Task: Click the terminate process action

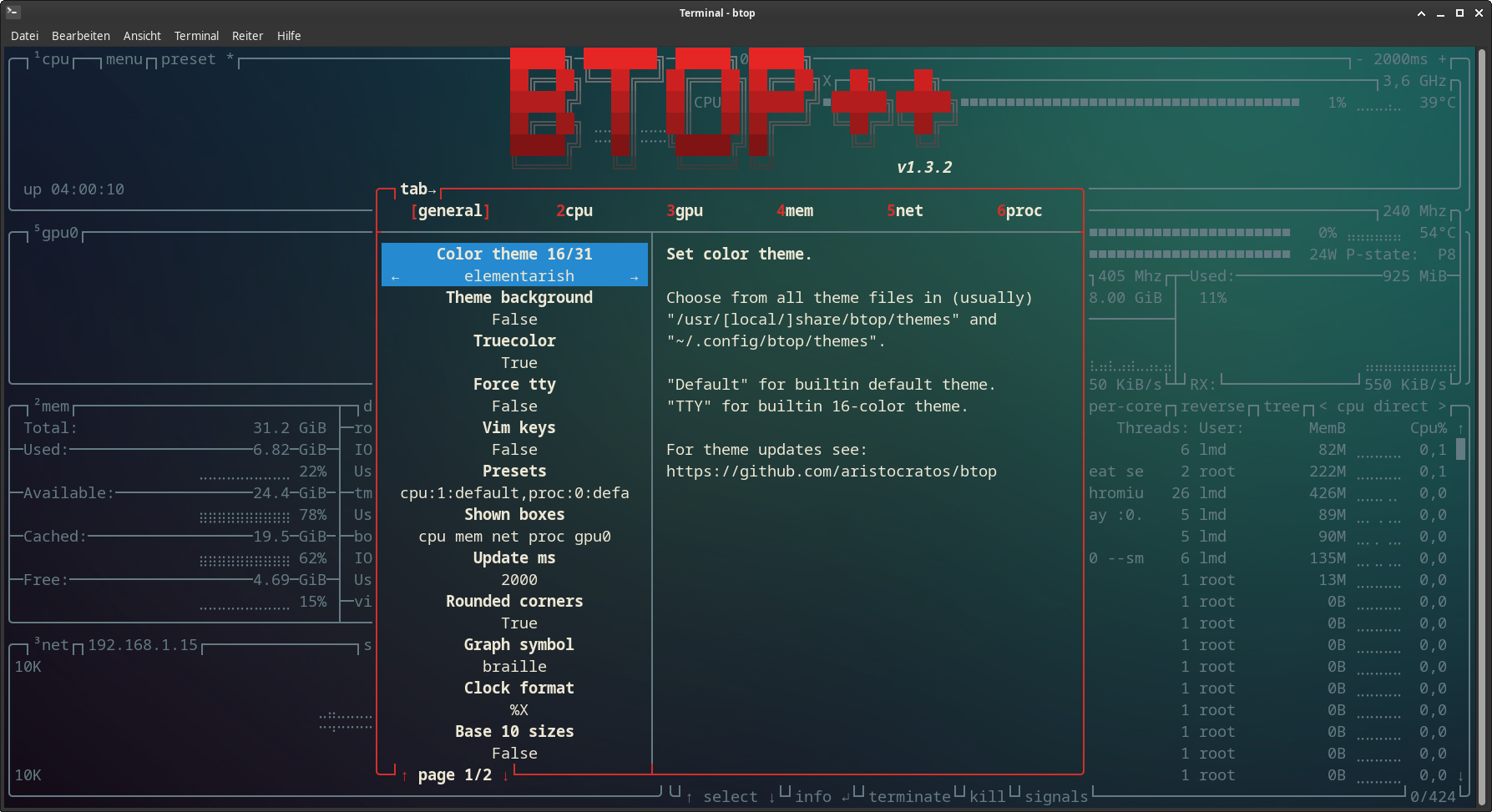Action: (909, 796)
